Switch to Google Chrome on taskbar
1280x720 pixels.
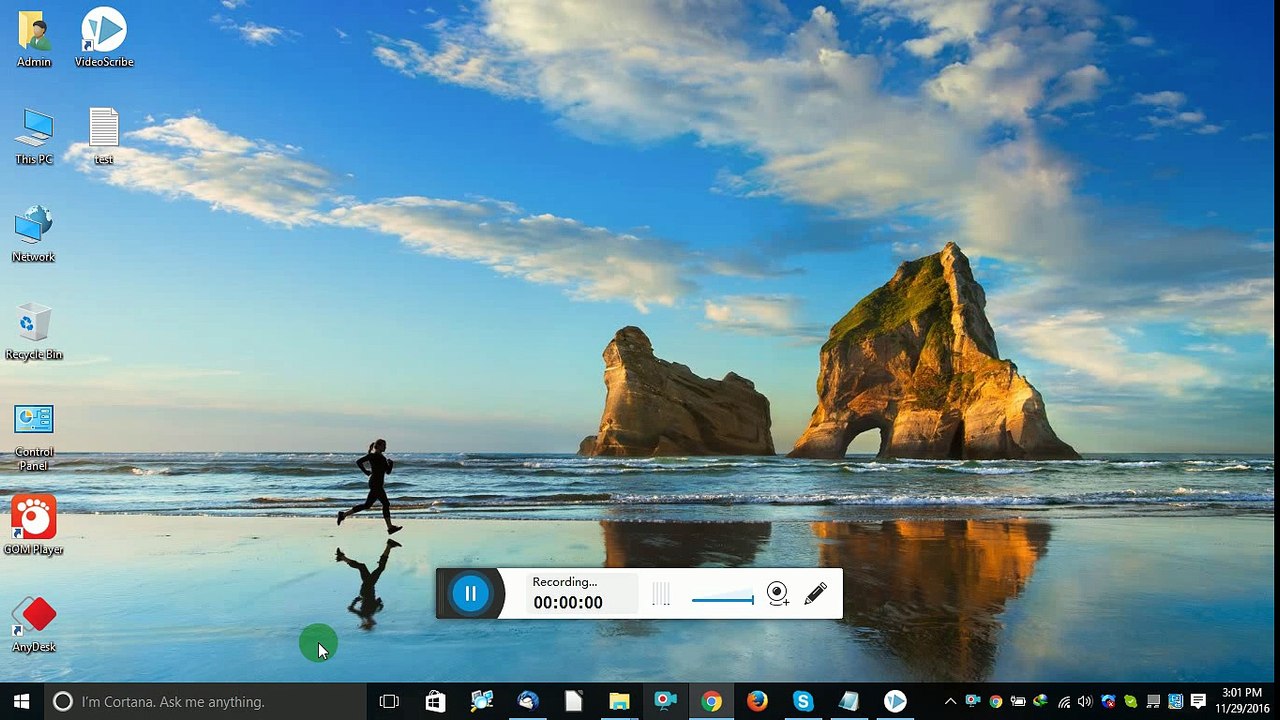point(711,702)
